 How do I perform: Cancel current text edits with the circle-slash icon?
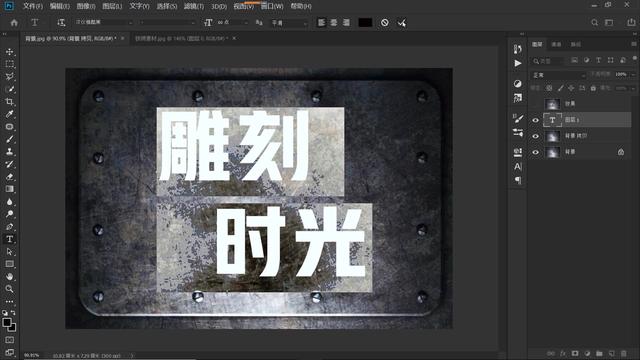(384, 23)
